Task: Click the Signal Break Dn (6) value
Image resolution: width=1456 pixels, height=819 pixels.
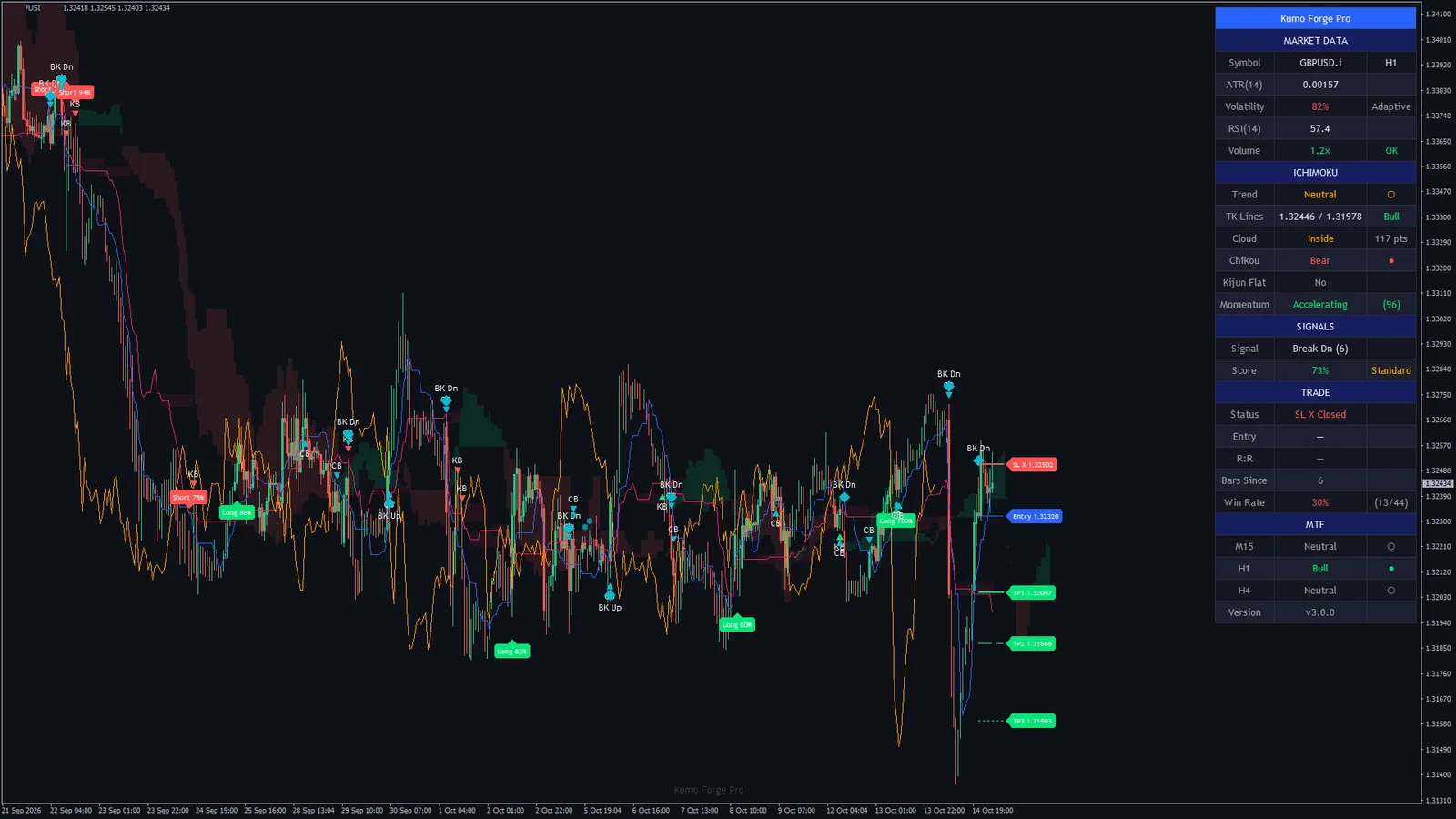Action: pos(1320,349)
